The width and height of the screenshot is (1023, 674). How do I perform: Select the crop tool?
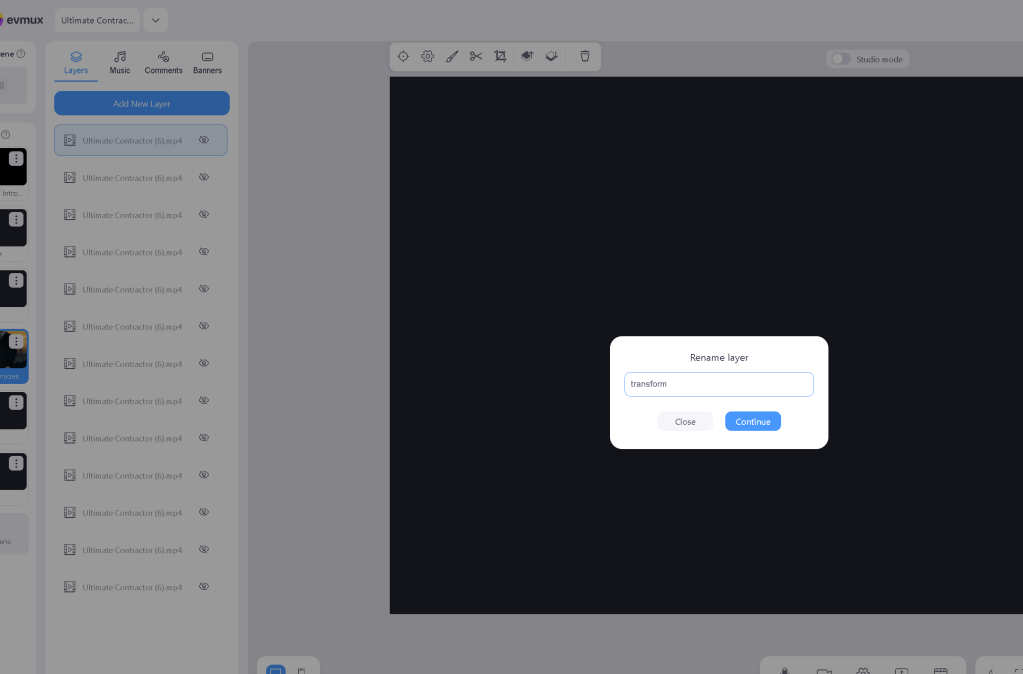(500, 56)
